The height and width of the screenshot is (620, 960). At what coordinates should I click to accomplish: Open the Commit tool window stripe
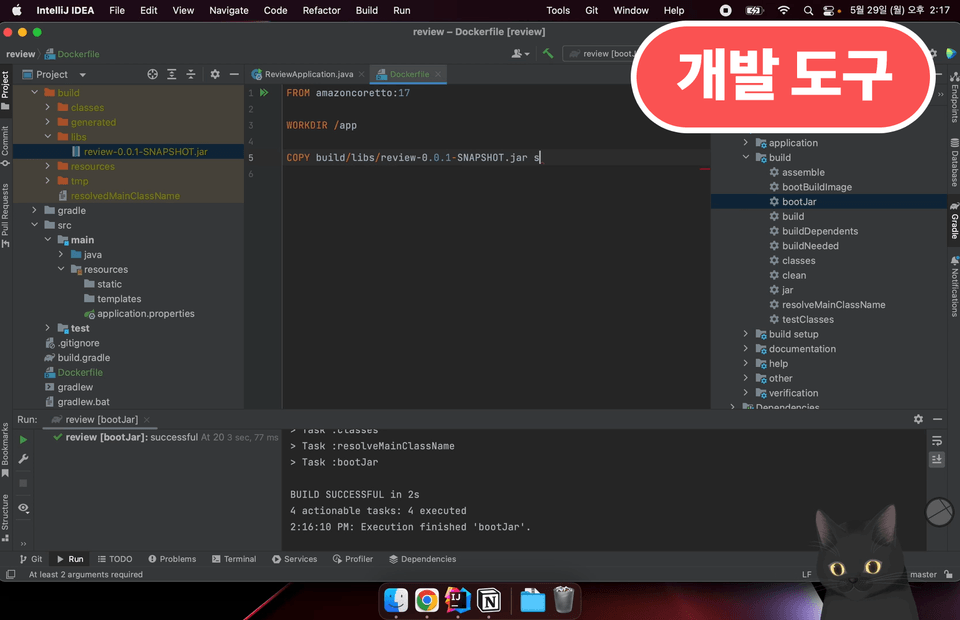pos(6,146)
